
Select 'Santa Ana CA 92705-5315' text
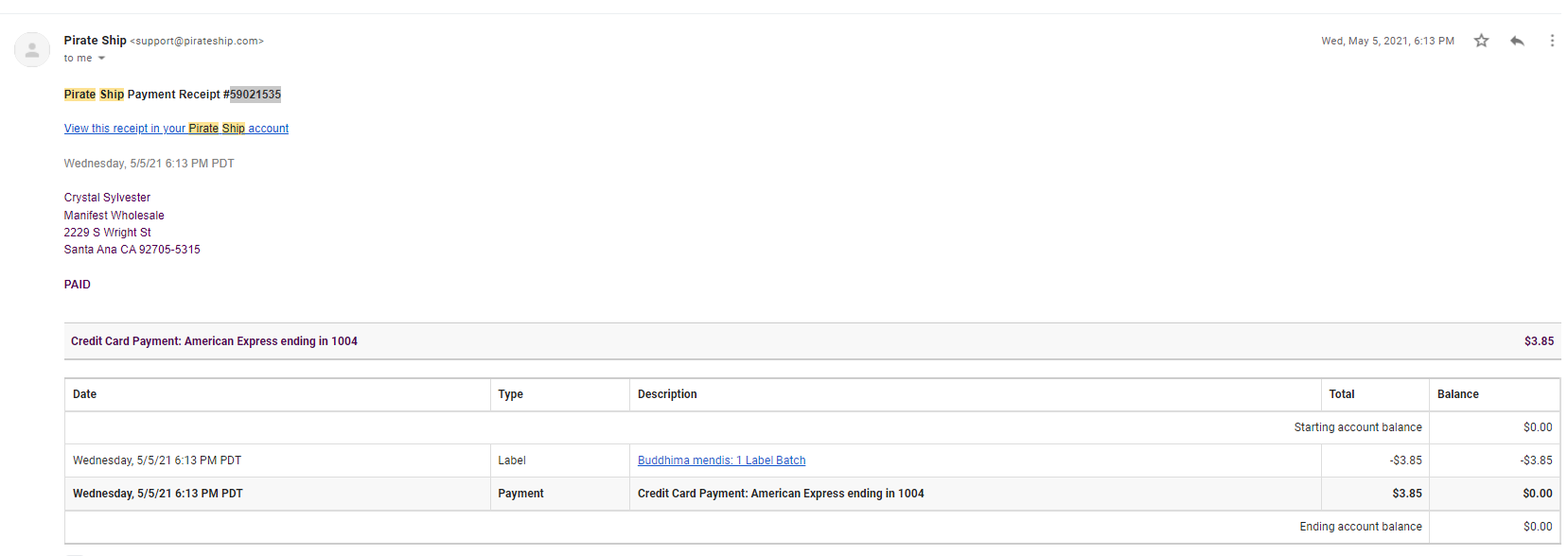pyautogui.click(x=132, y=250)
